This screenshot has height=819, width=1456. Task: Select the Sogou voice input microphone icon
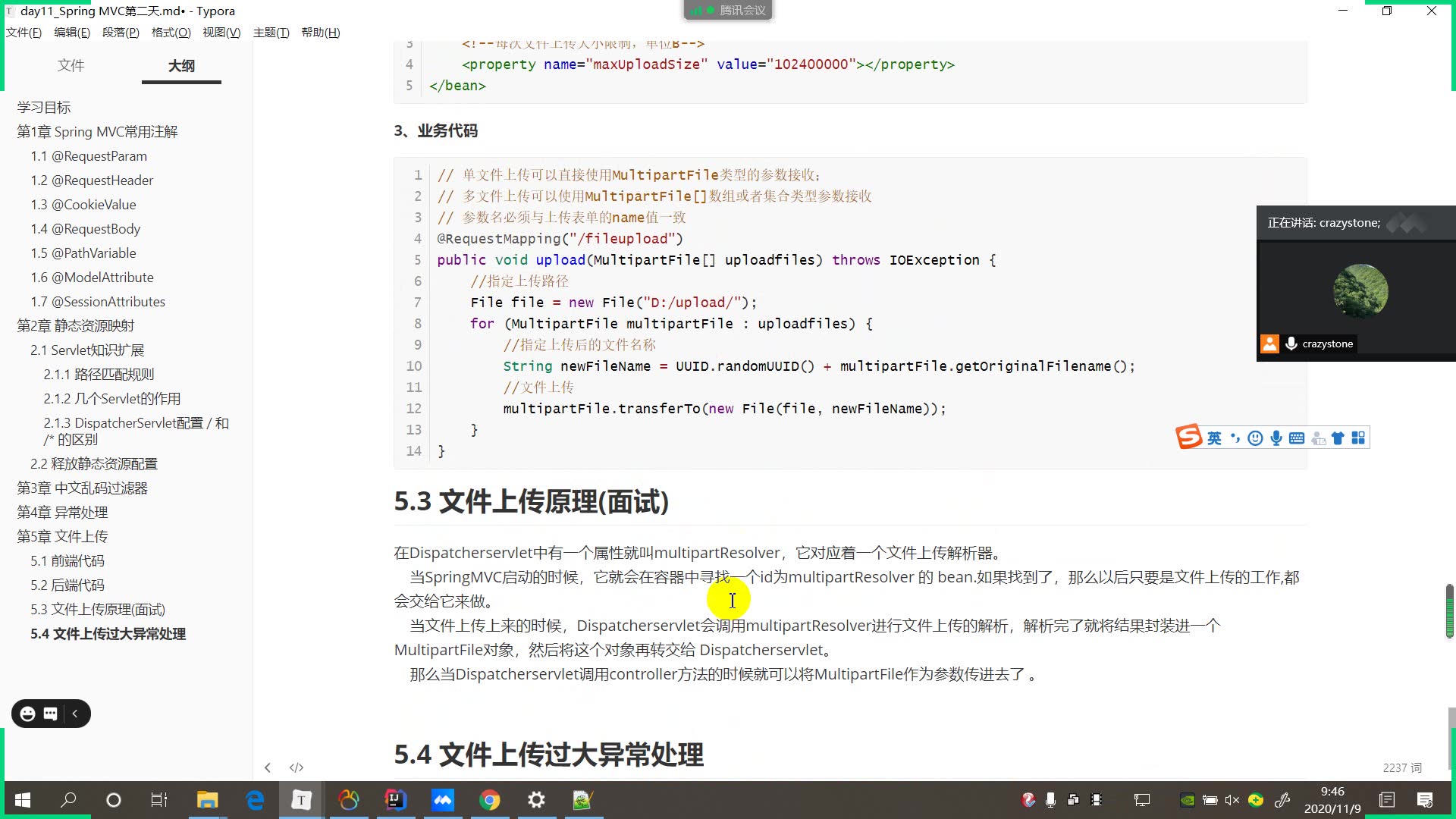coord(1276,438)
